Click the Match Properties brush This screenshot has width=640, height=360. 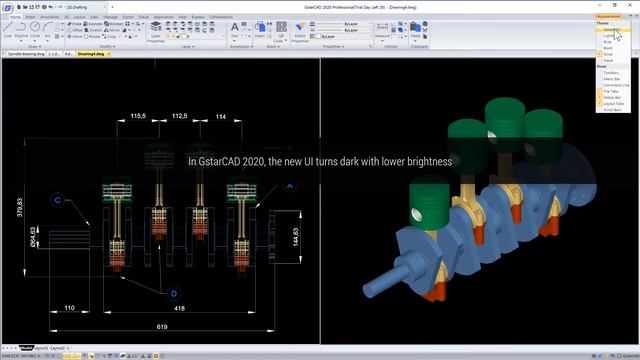[x=300, y=32]
